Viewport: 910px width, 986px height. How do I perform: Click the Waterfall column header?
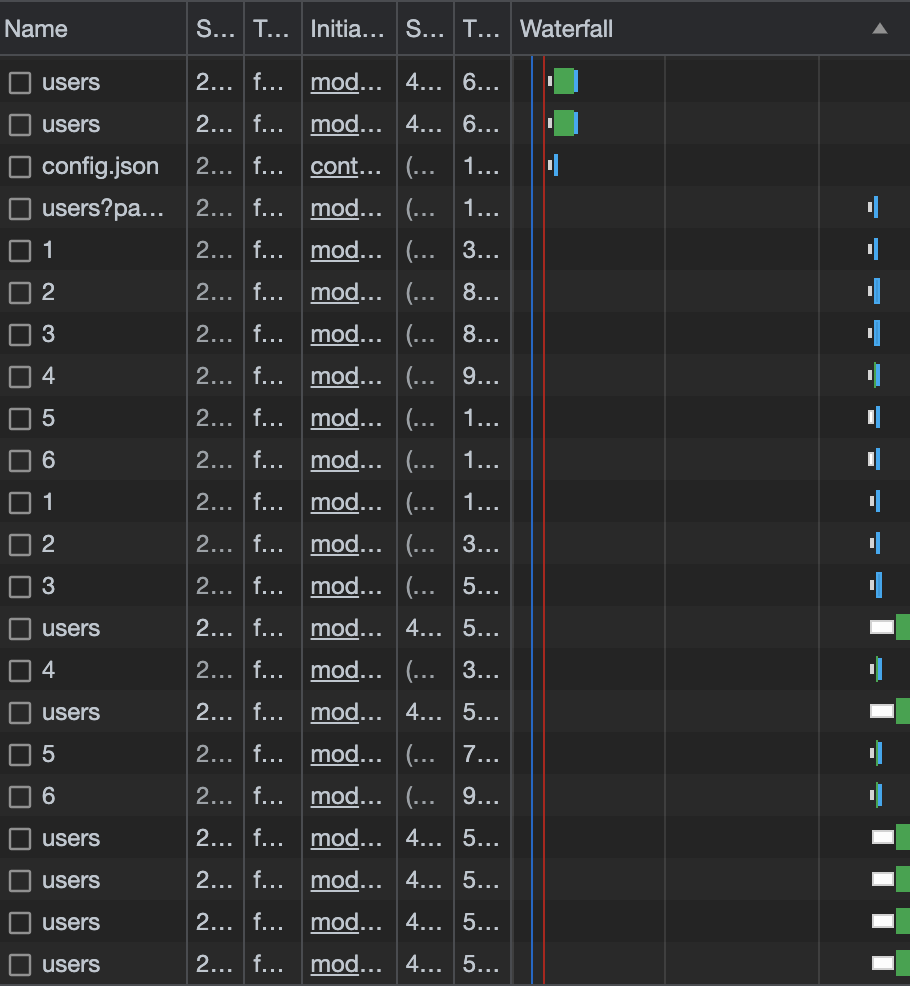[711, 29]
